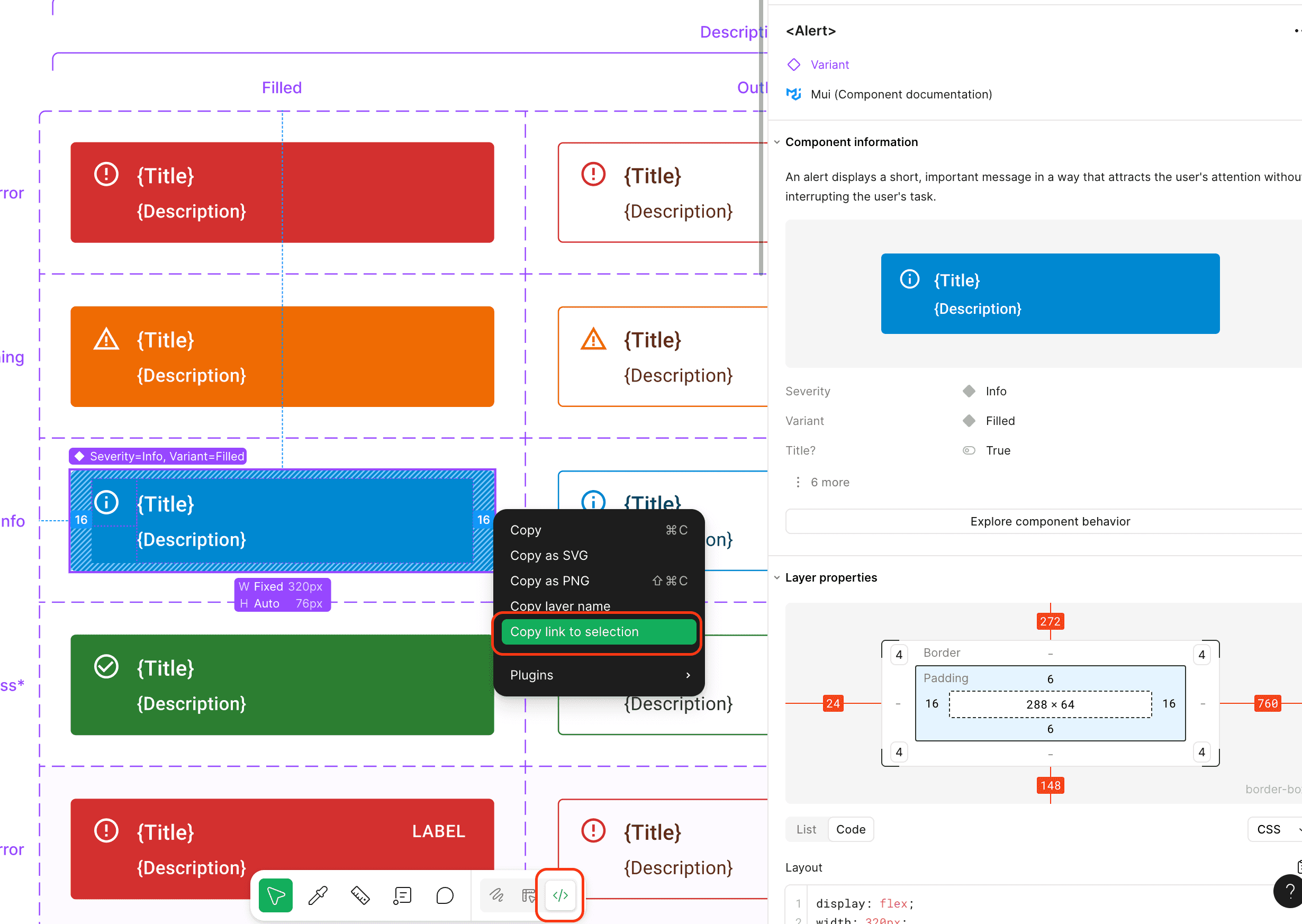This screenshot has height=924, width=1302.
Task: Choose Copy link to selection
Action: coord(599,631)
